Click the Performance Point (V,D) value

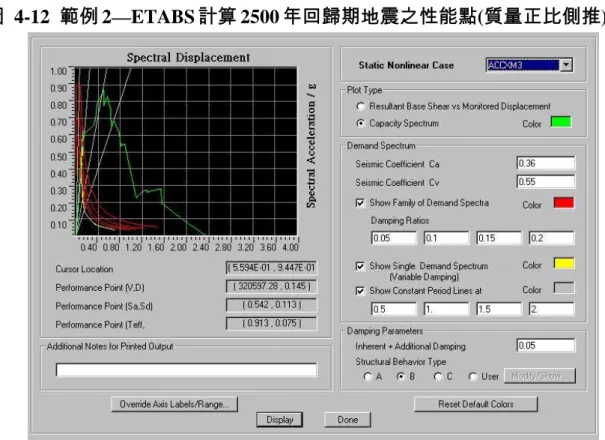click(x=271, y=286)
